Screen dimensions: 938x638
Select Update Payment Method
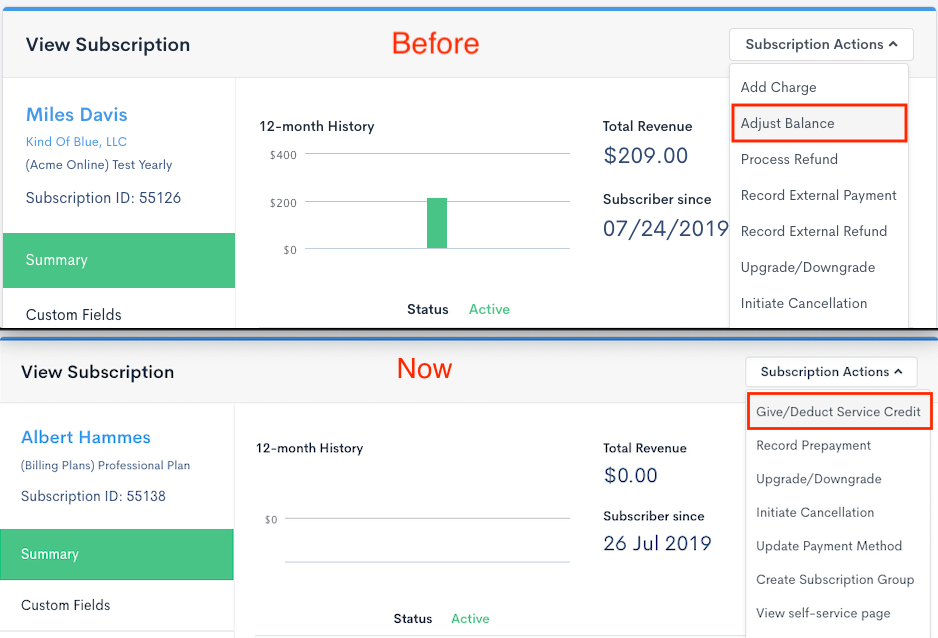point(829,546)
